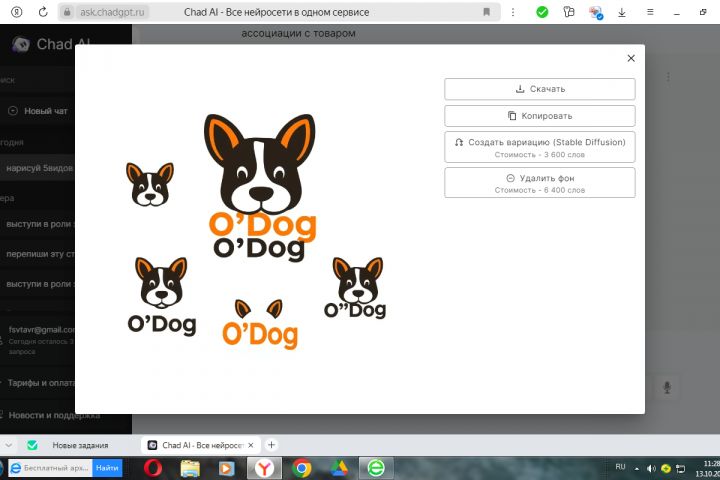Click the Копировать button

540,116
